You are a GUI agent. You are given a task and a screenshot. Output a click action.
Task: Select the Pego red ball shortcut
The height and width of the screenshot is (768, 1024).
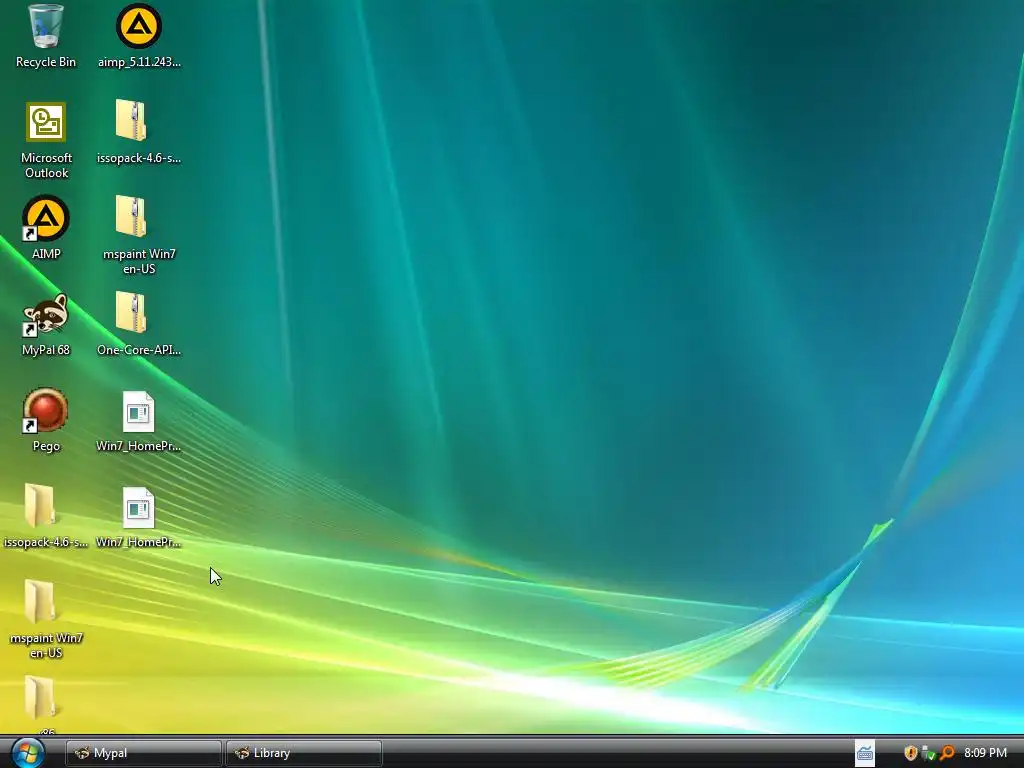pyautogui.click(x=46, y=421)
